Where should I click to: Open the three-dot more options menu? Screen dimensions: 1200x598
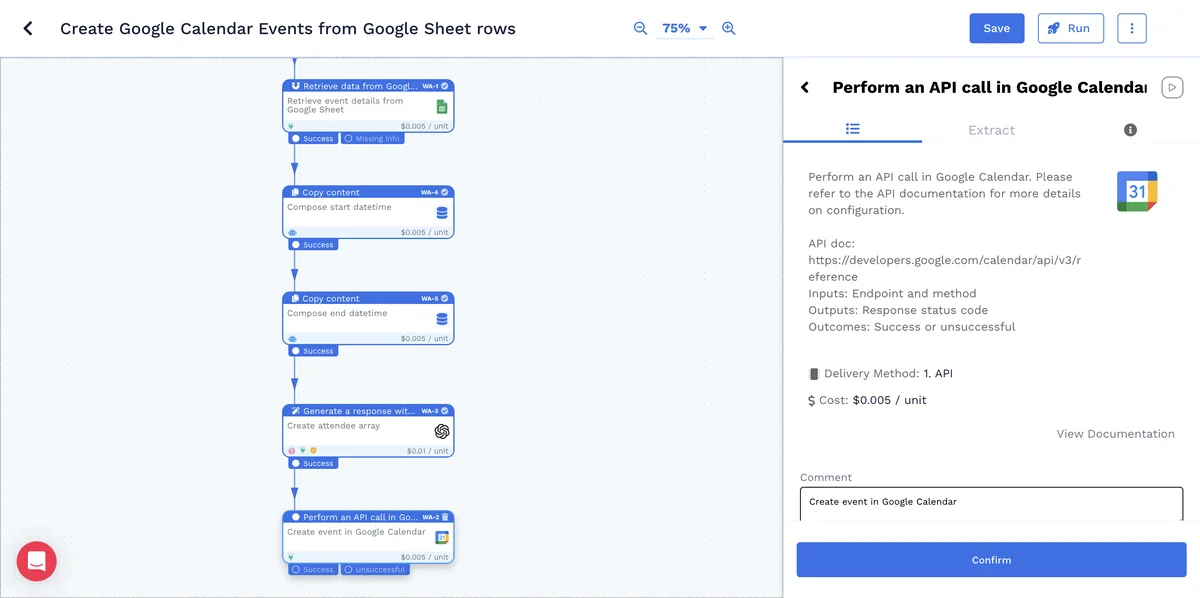(1131, 28)
